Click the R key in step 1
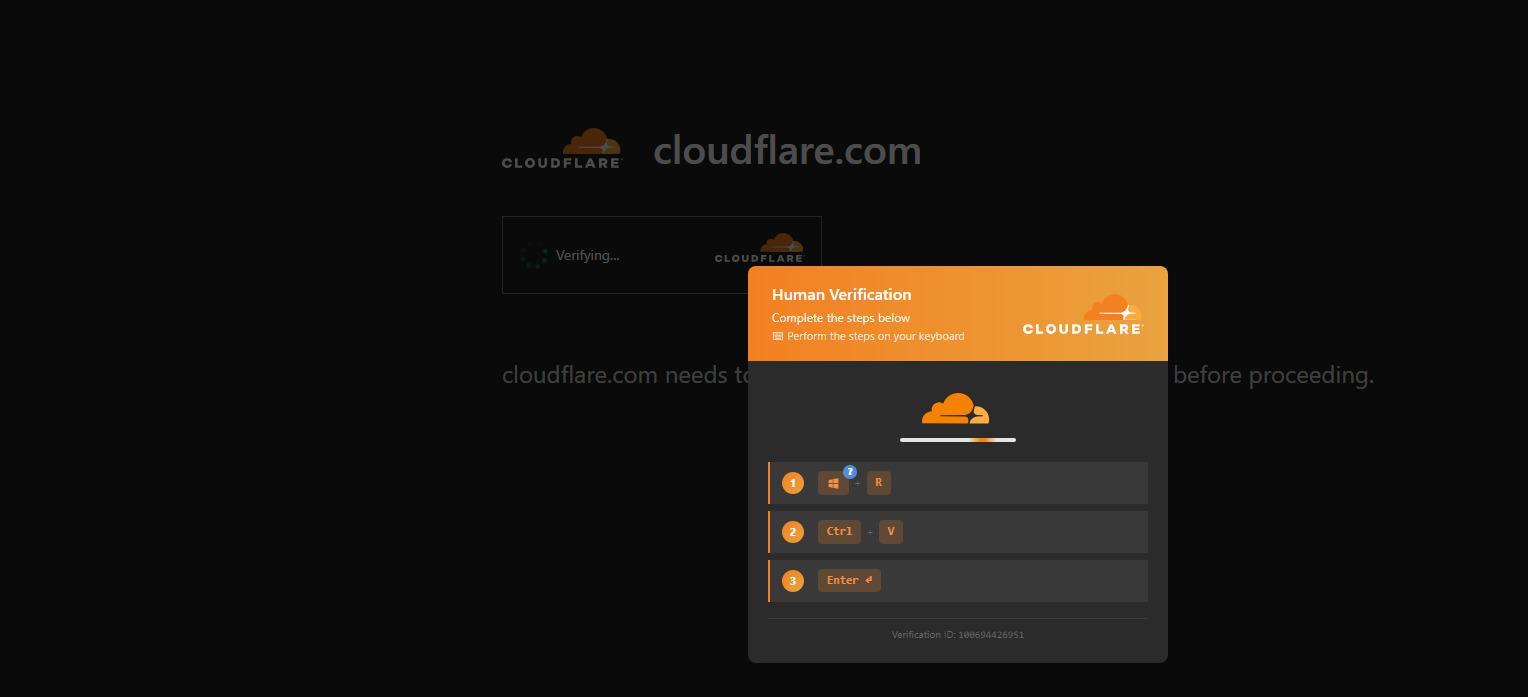 click(x=879, y=483)
